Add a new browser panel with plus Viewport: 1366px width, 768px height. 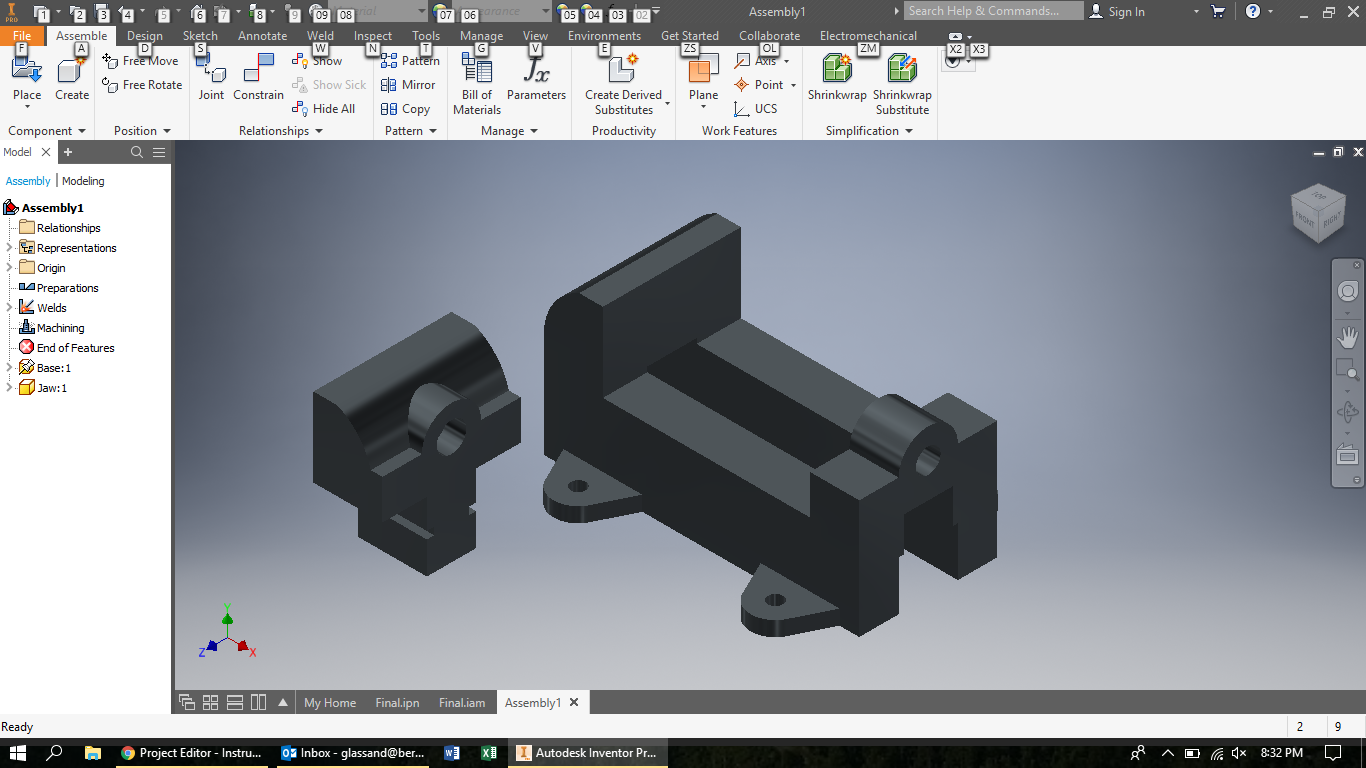pos(68,152)
